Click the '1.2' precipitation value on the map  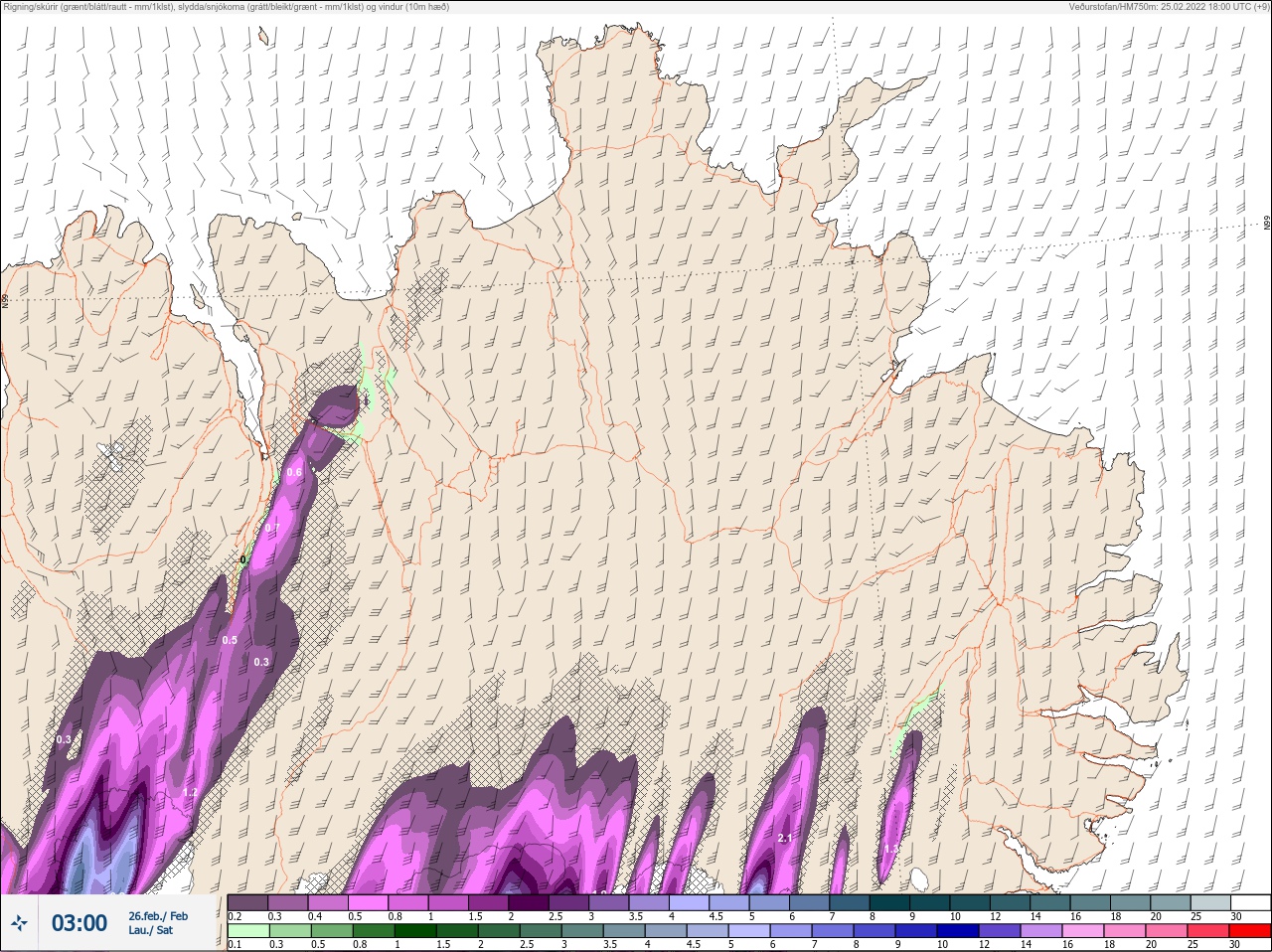[x=190, y=793]
